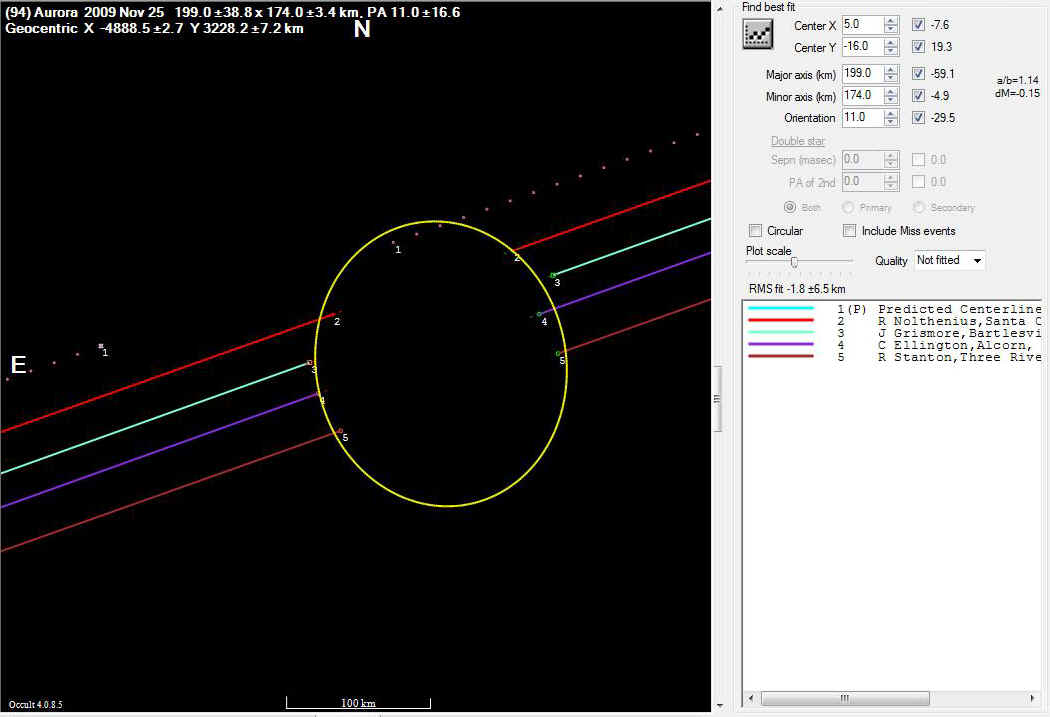The width and height of the screenshot is (1050, 717).
Task: Click the N north marker on plot
Action: pyautogui.click(x=362, y=29)
